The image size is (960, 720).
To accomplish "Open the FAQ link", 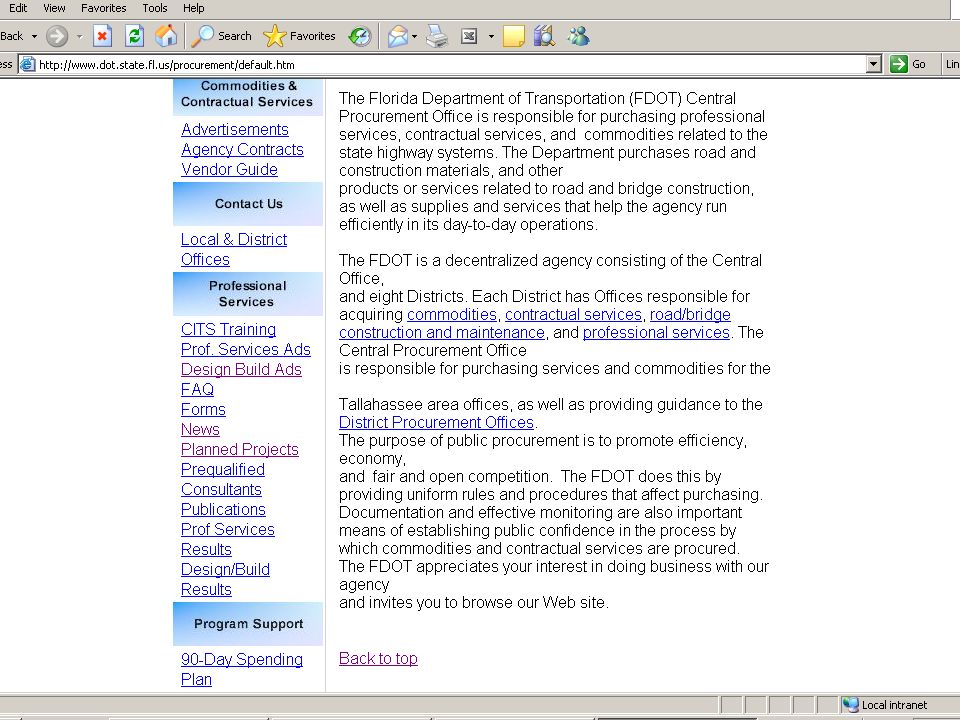I will [197, 389].
